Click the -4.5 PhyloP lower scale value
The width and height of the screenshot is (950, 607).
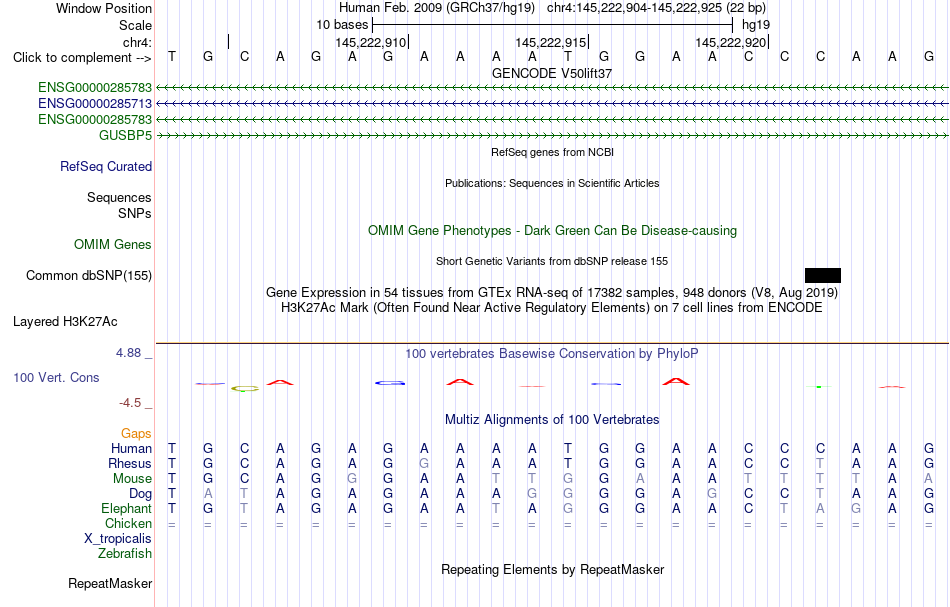[x=130, y=403]
